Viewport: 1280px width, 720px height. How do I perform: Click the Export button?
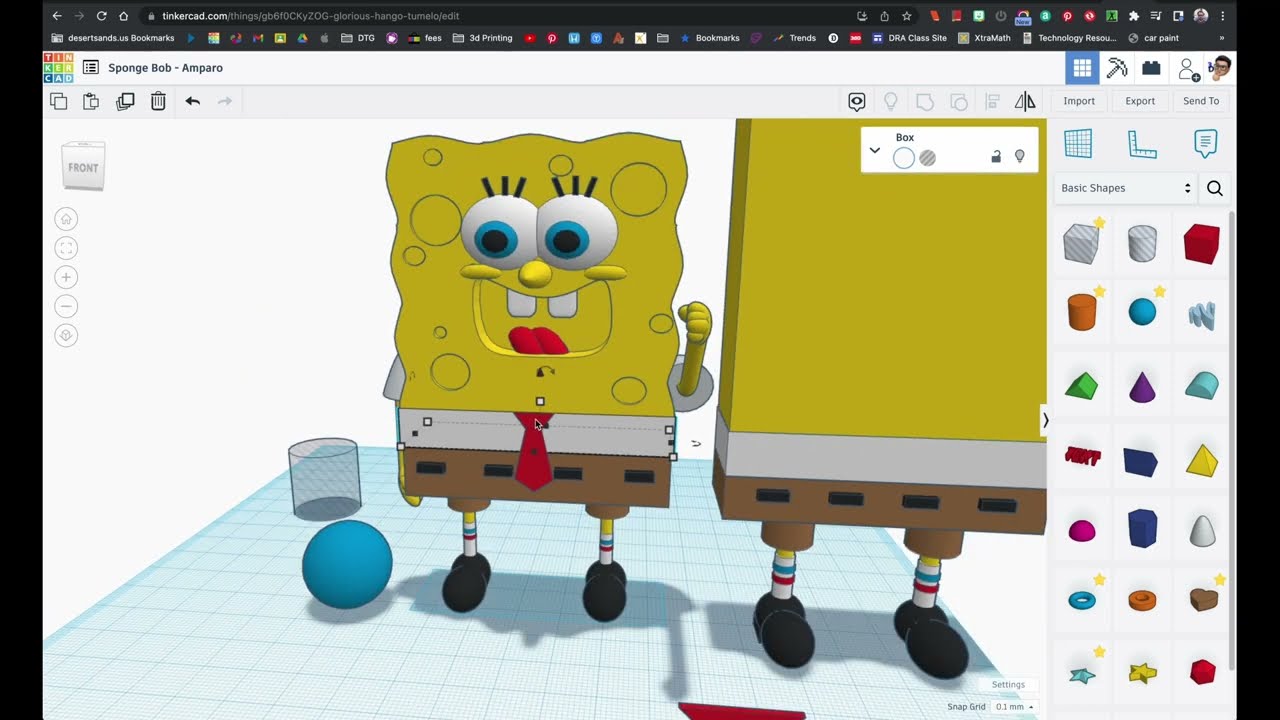[1140, 101]
